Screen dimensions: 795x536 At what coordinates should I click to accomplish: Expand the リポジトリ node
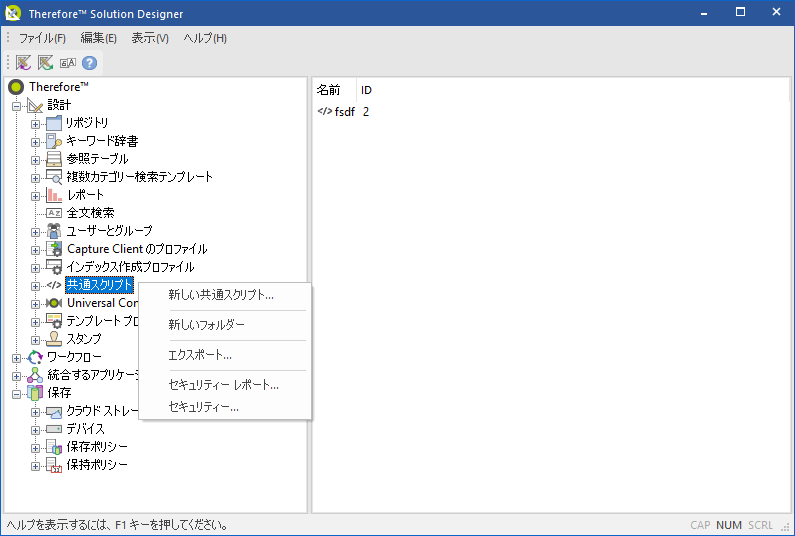click(35, 124)
